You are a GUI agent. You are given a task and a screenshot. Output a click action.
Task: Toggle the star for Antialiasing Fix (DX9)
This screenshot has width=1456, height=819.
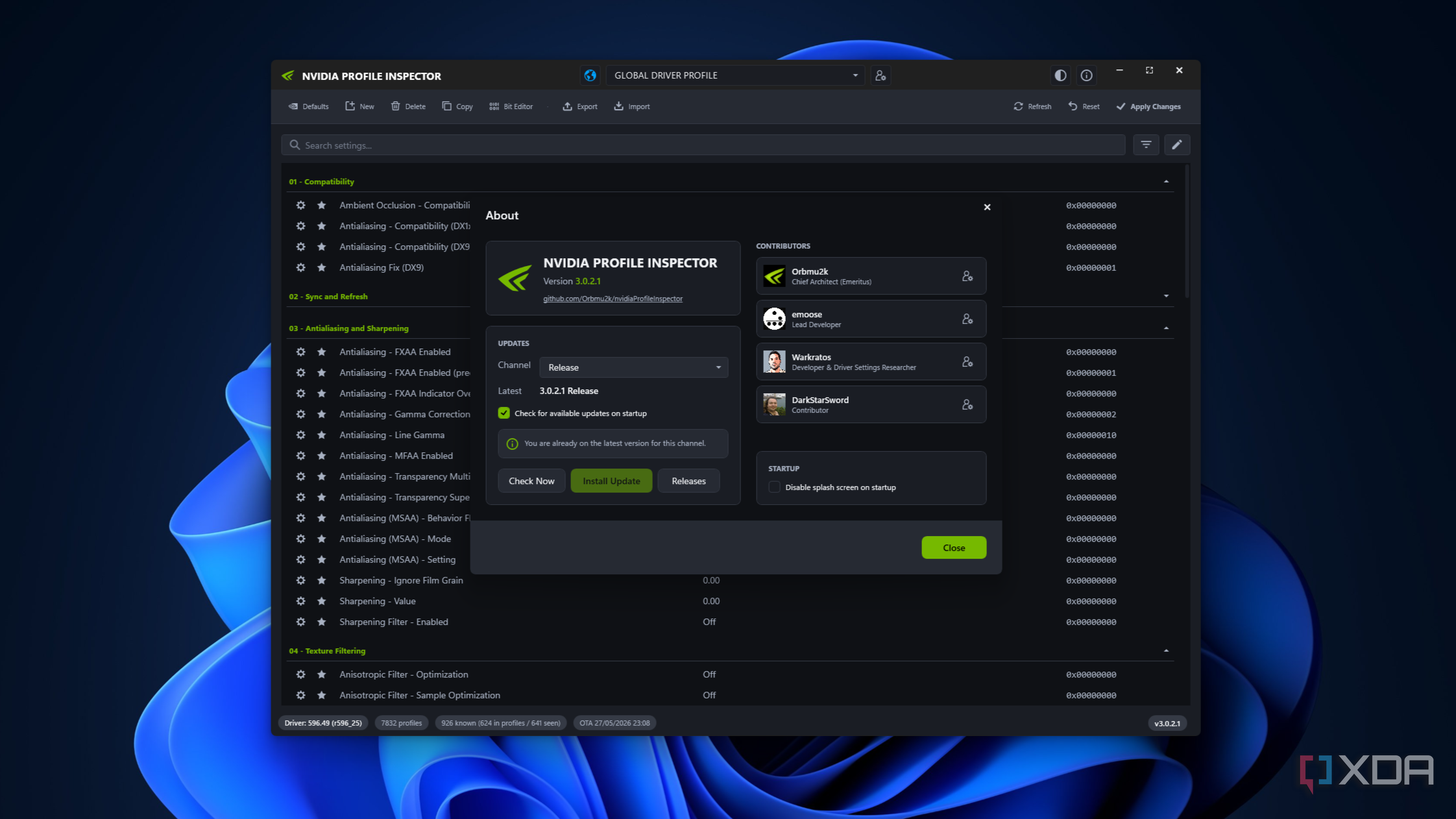pos(321,267)
